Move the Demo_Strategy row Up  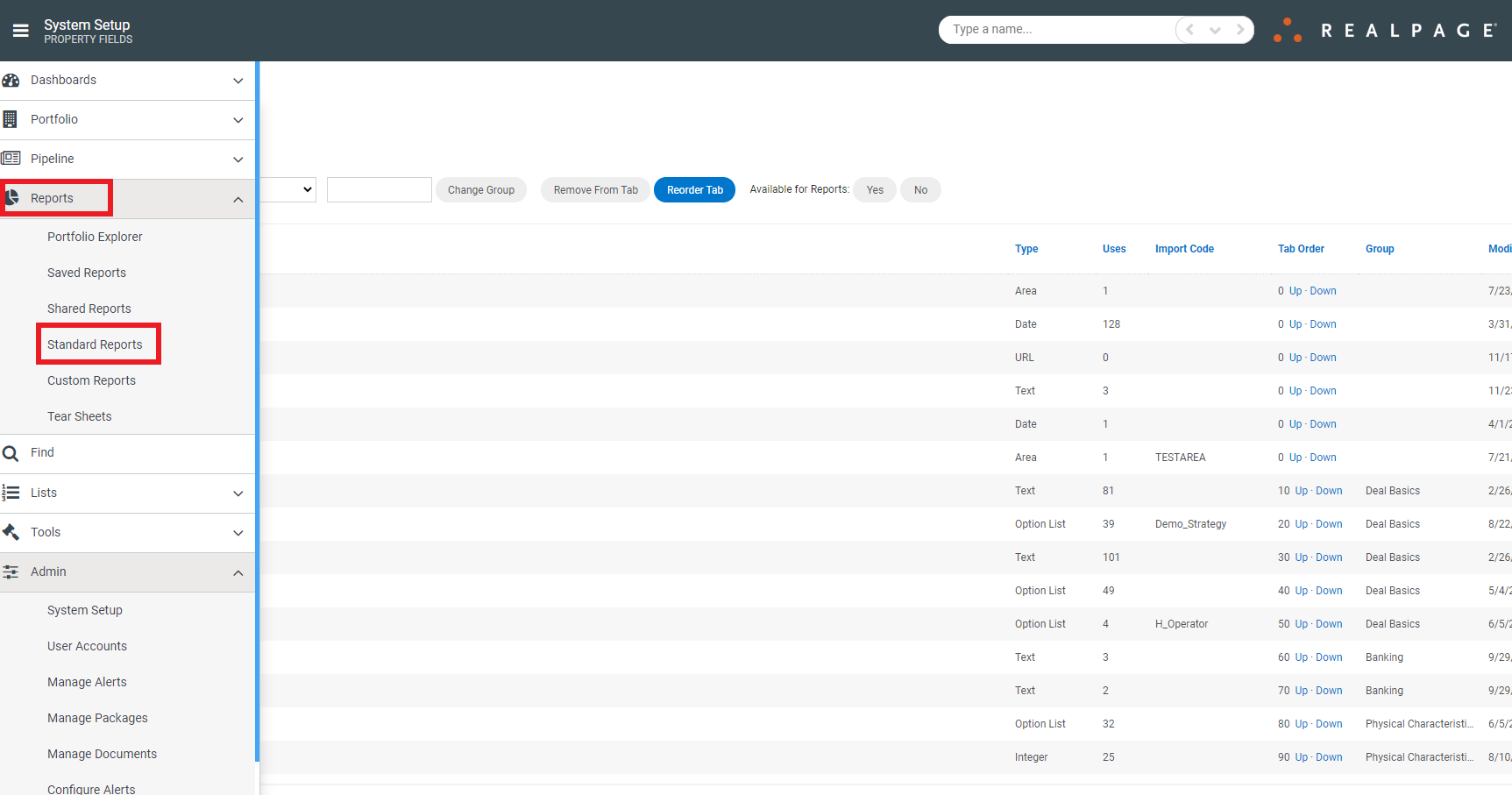tap(1300, 523)
